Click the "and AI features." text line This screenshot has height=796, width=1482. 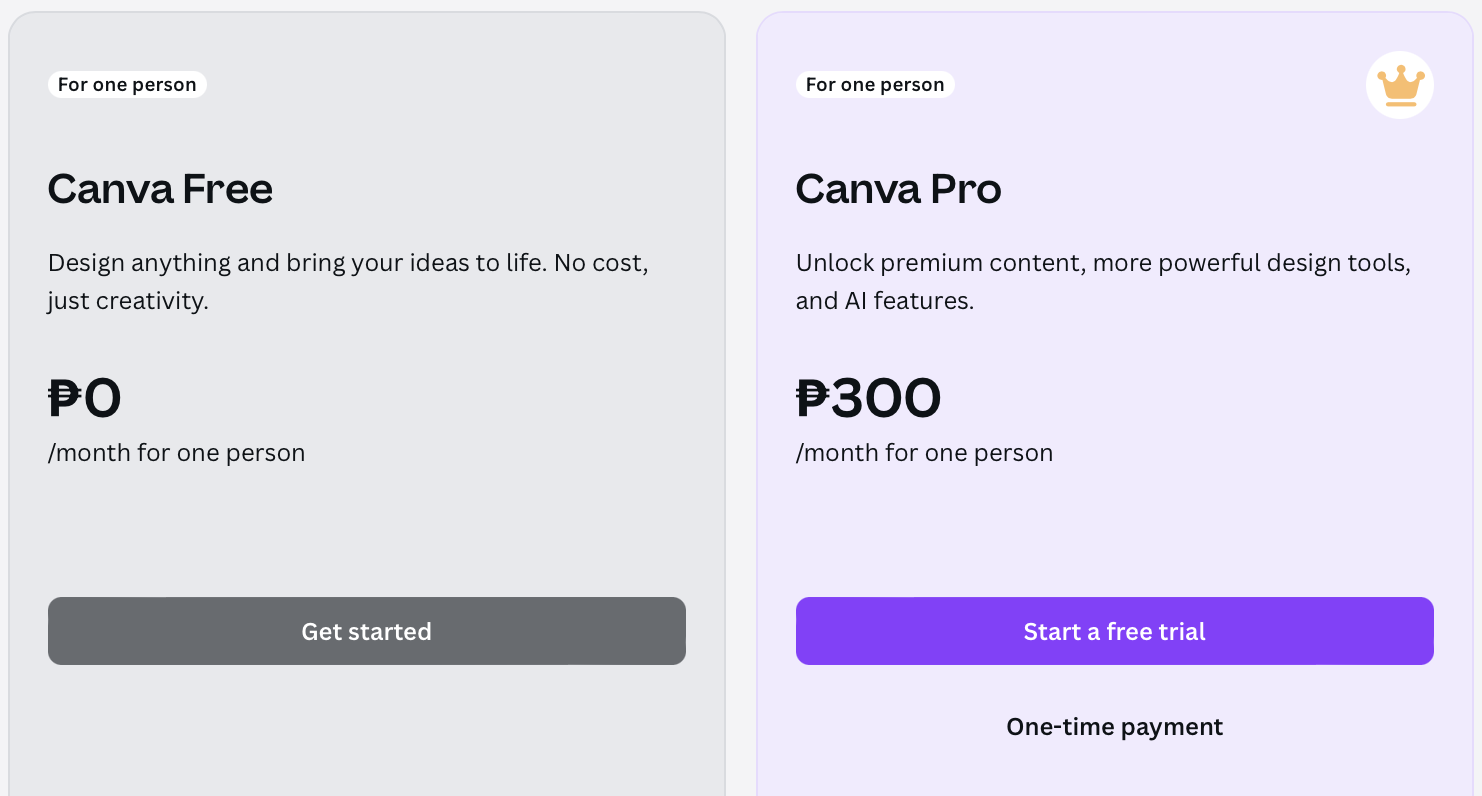point(884,301)
